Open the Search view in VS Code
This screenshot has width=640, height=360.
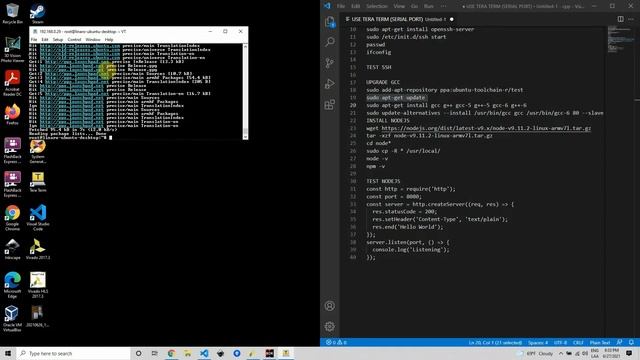tap(330, 42)
